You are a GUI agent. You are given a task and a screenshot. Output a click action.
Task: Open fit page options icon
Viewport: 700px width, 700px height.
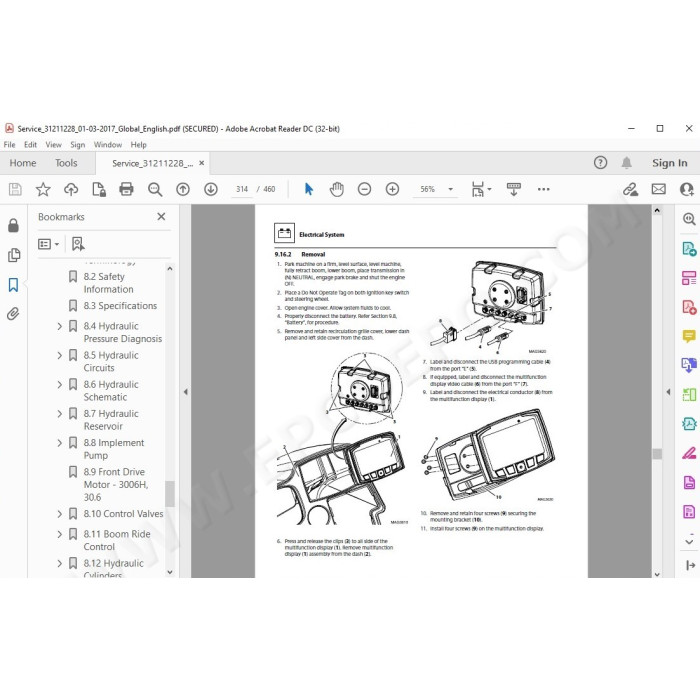[x=481, y=189]
